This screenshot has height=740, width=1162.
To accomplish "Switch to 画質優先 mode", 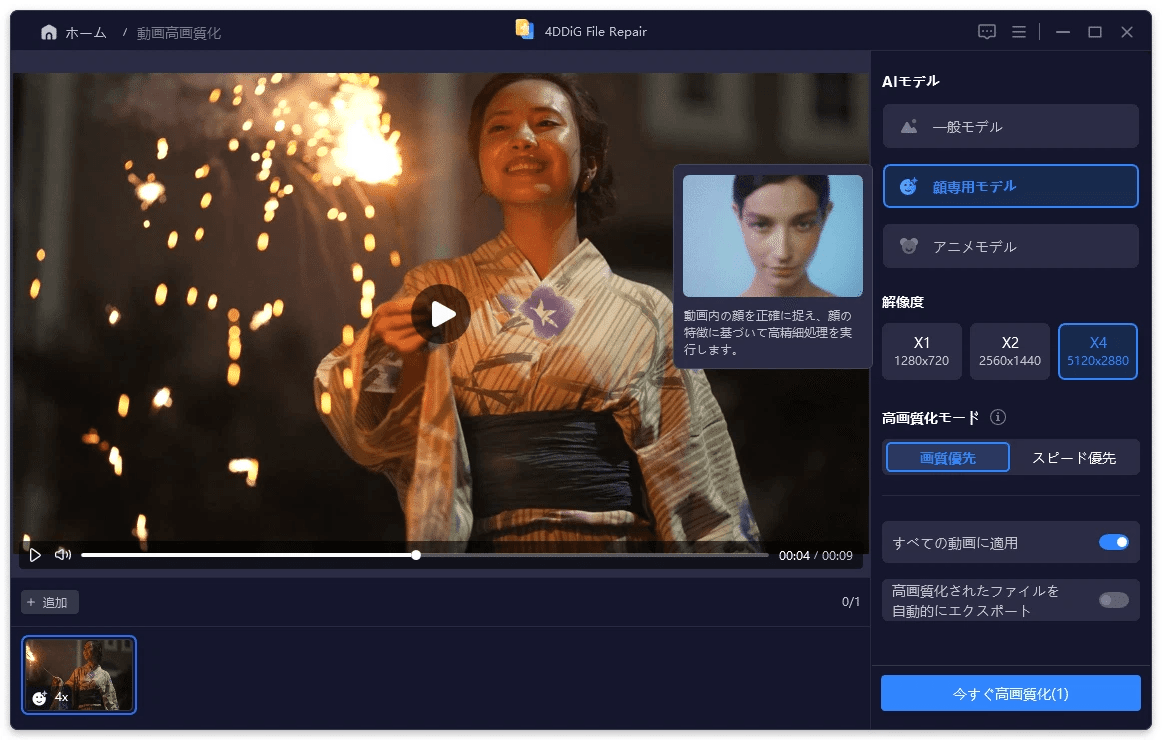I will [x=947, y=458].
